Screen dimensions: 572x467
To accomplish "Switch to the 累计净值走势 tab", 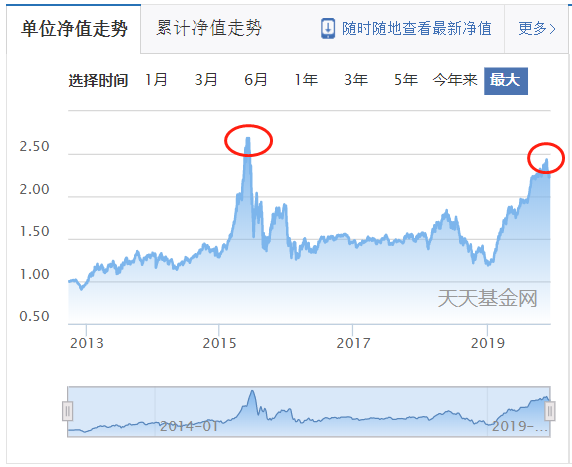I will pos(209,28).
